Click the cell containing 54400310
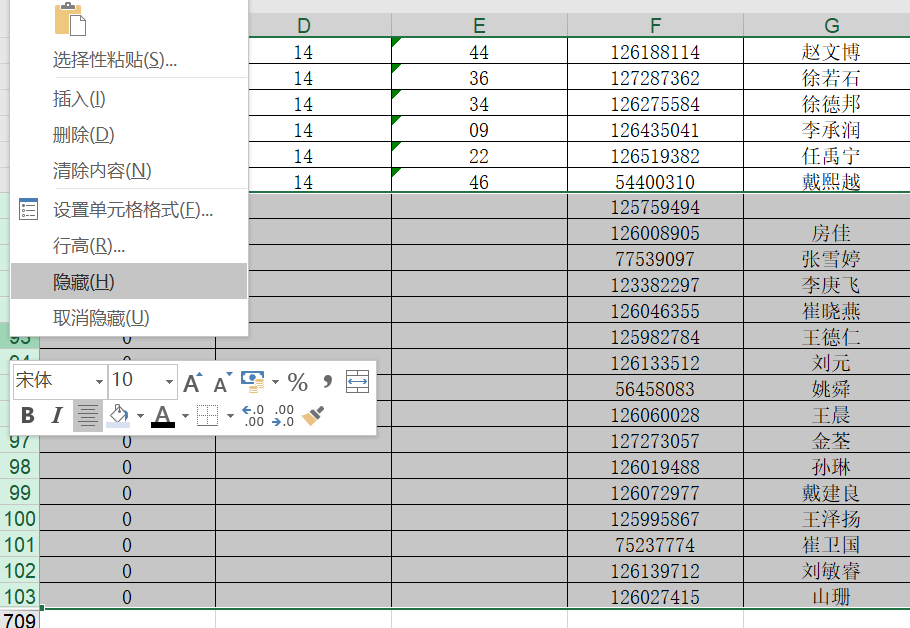910x628 pixels. point(655,182)
